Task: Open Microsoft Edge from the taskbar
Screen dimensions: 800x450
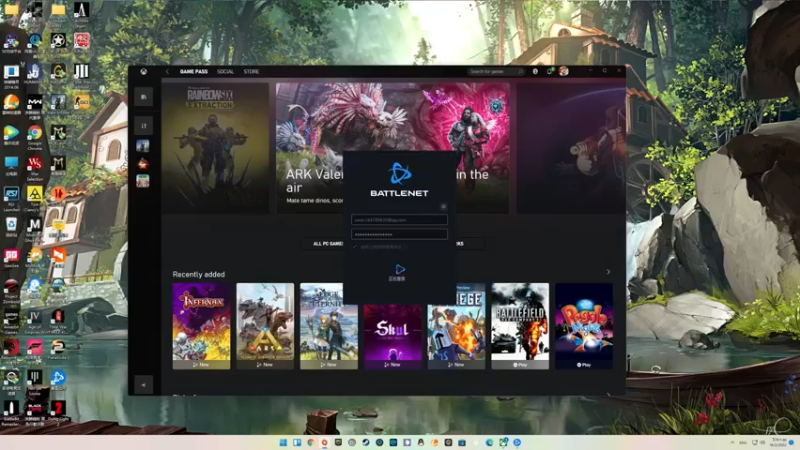Action: click(x=489, y=442)
